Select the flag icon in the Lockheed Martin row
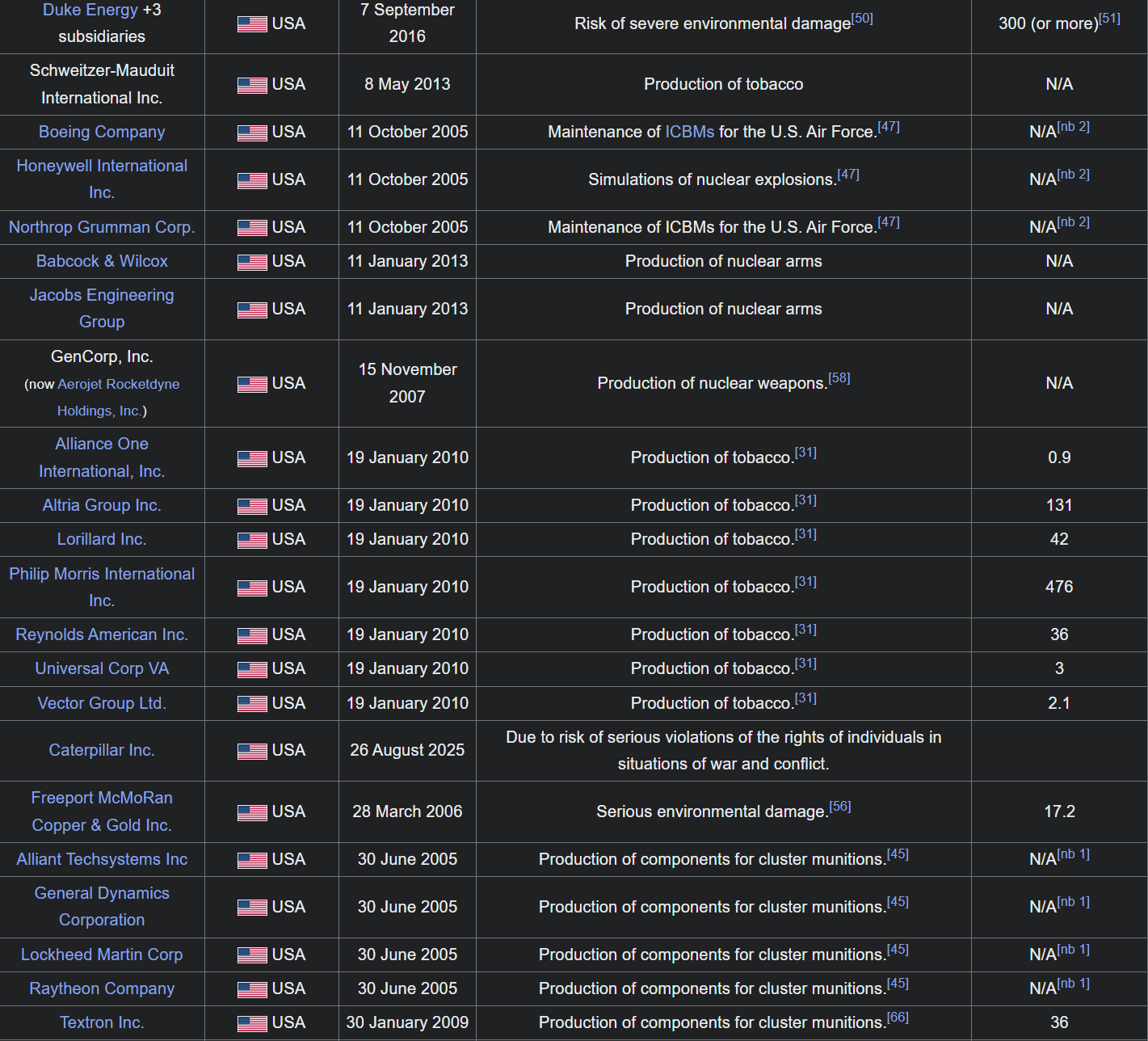Image resolution: width=1148 pixels, height=1041 pixels. [x=252, y=955]
